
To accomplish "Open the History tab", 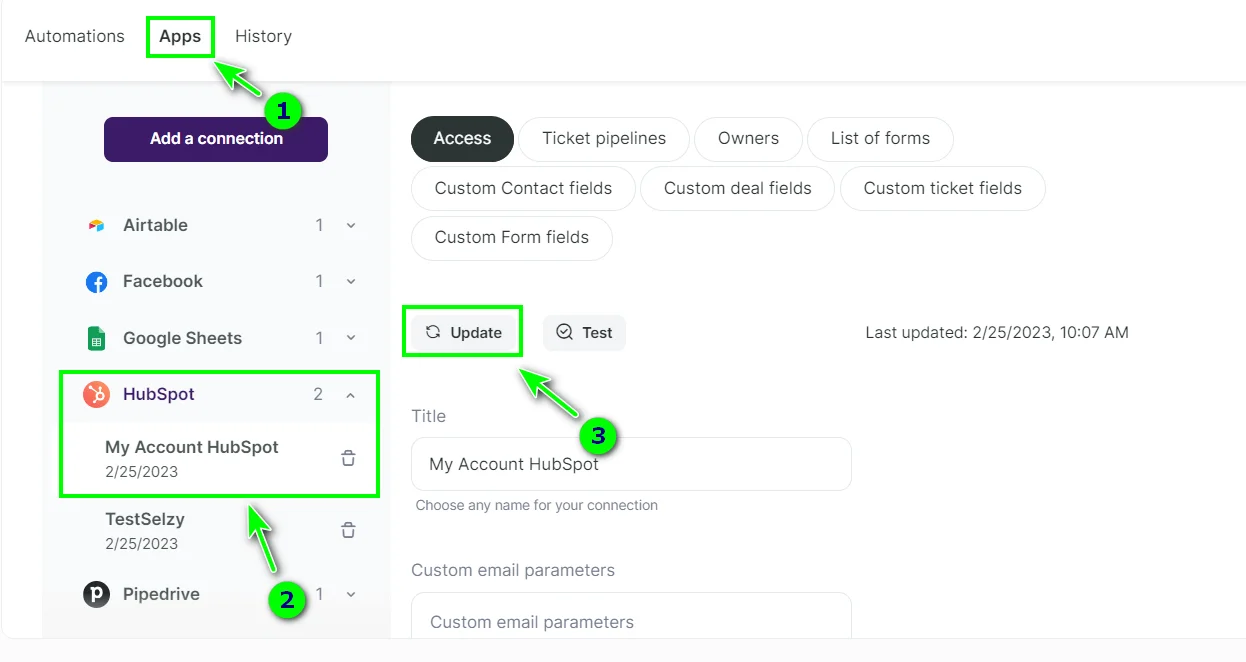I will coord(263,36).
